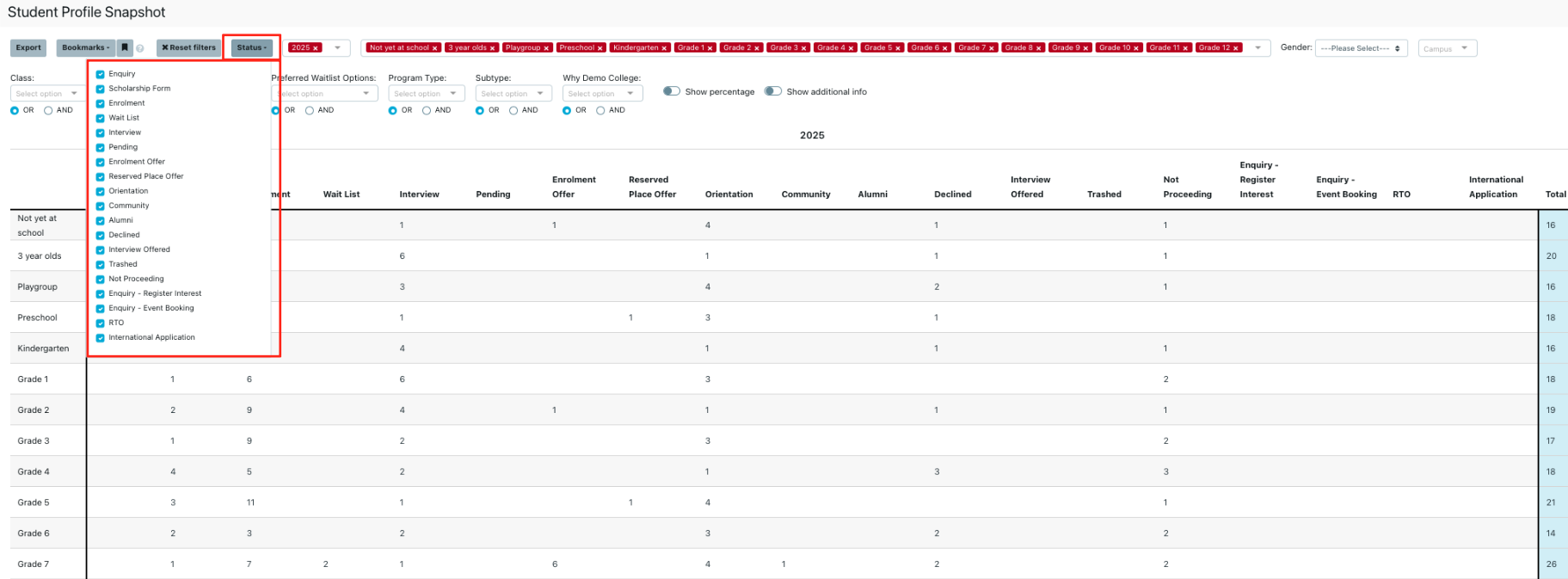This screenshot has height=579, width=1568.
Task: Expand the year selector dropdown arrow
Action: click(x=338, y=48)
